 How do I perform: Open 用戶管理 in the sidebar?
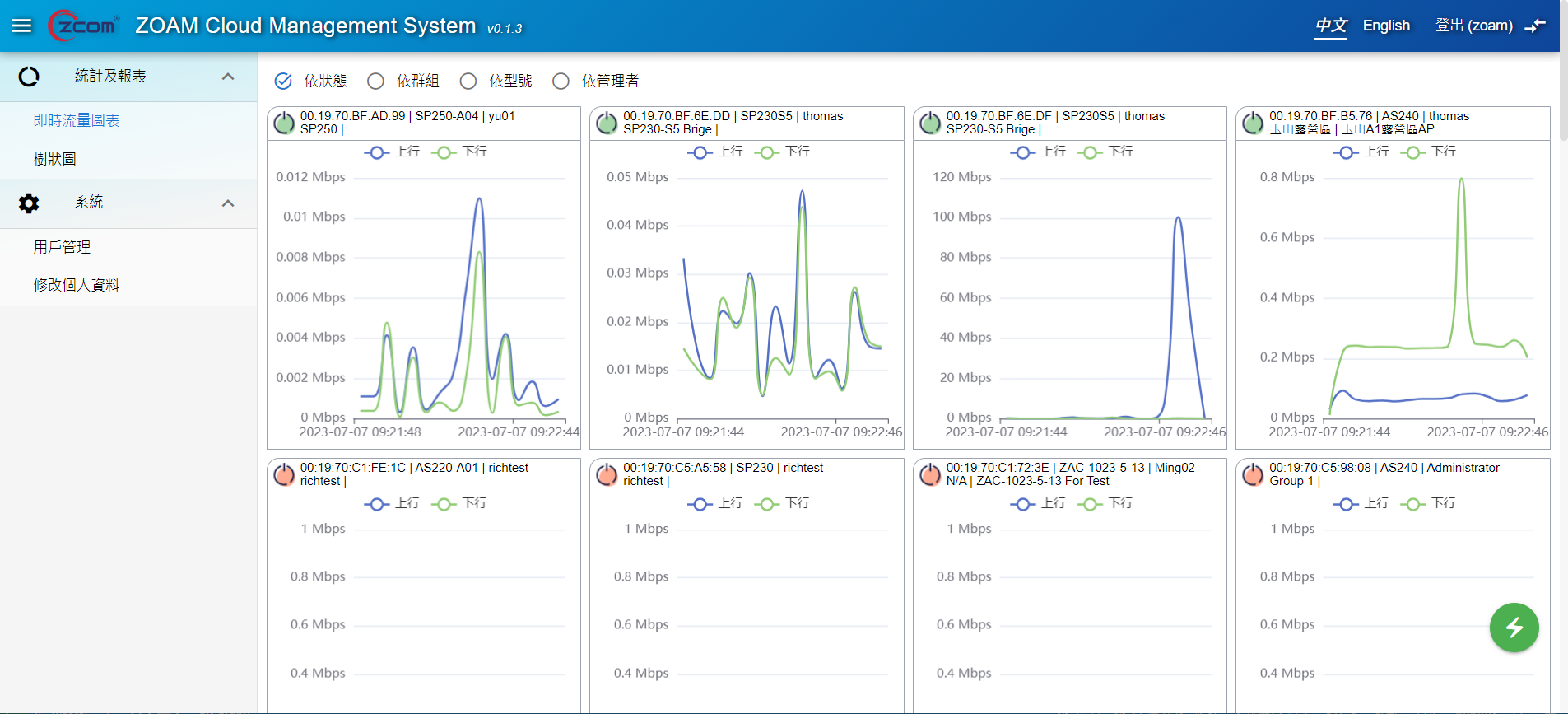click(x=62, y=247)
